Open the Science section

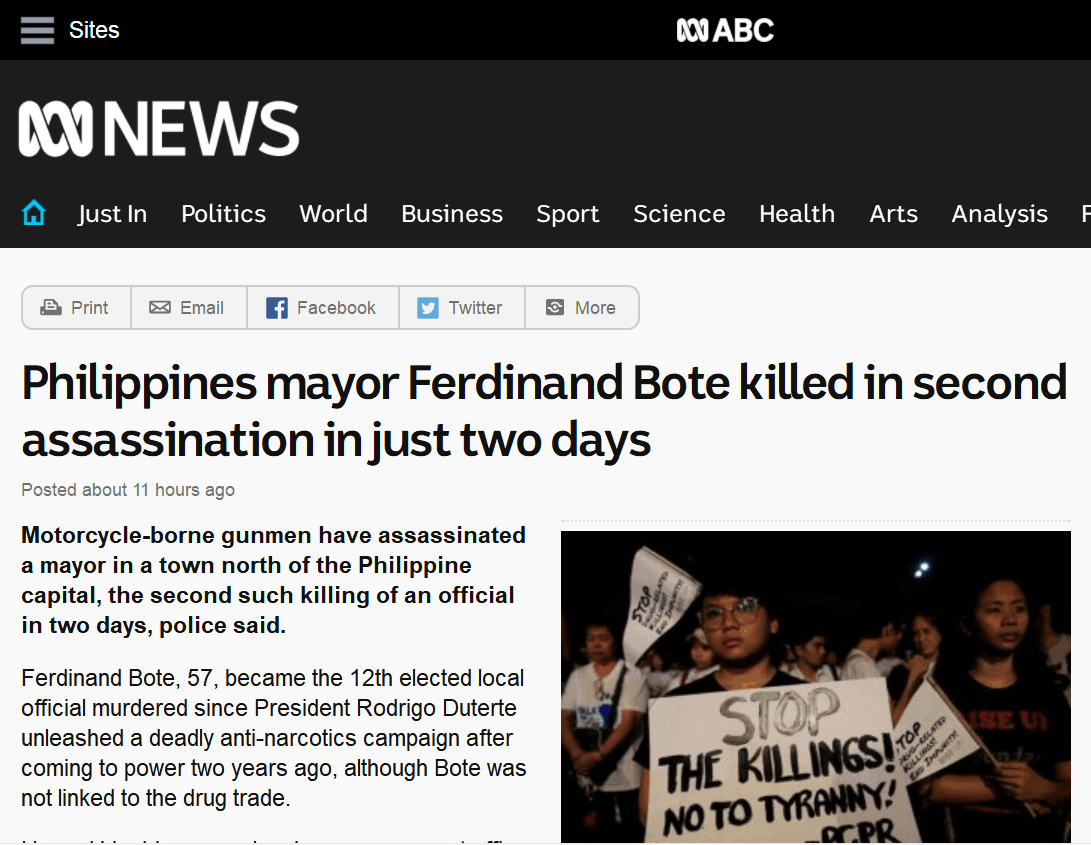(x=679, y=214)
